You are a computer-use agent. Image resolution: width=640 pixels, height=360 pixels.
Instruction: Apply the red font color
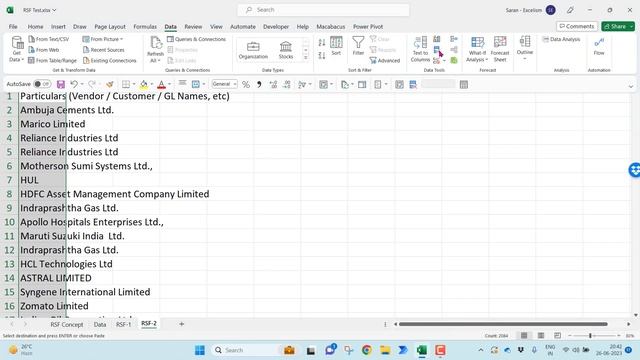pos(161,84)
